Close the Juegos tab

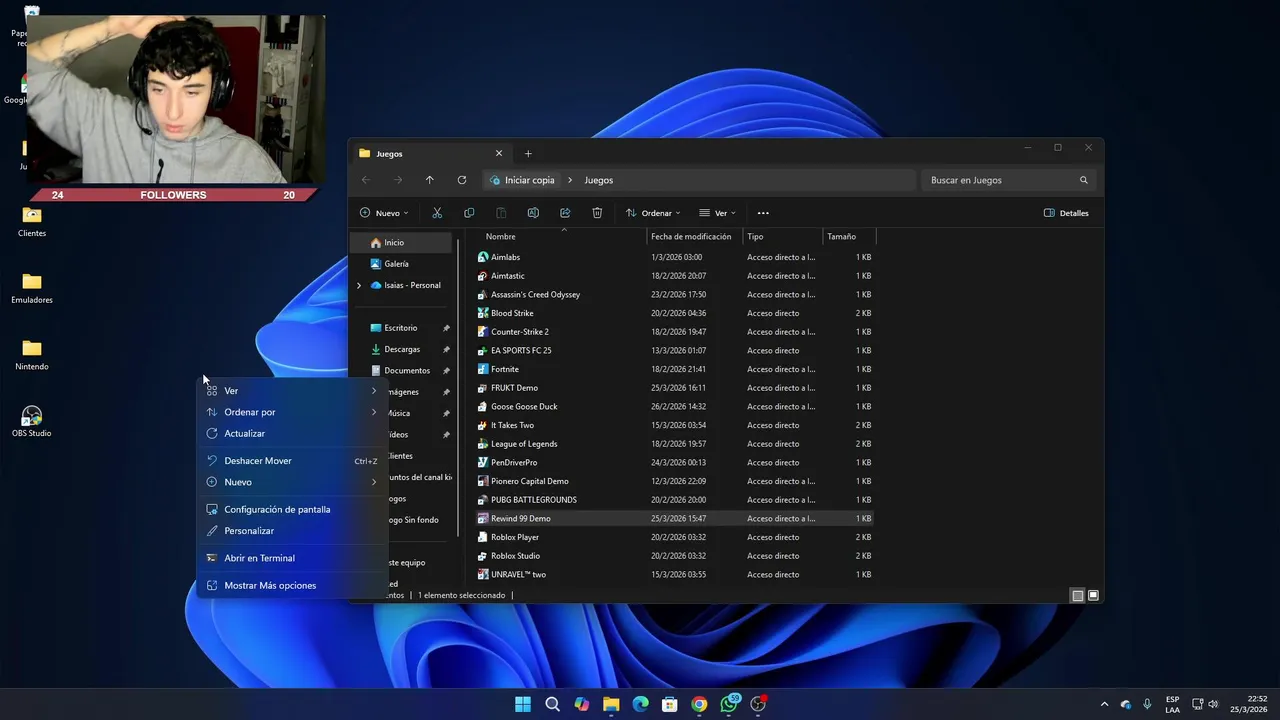pos(499,153)
